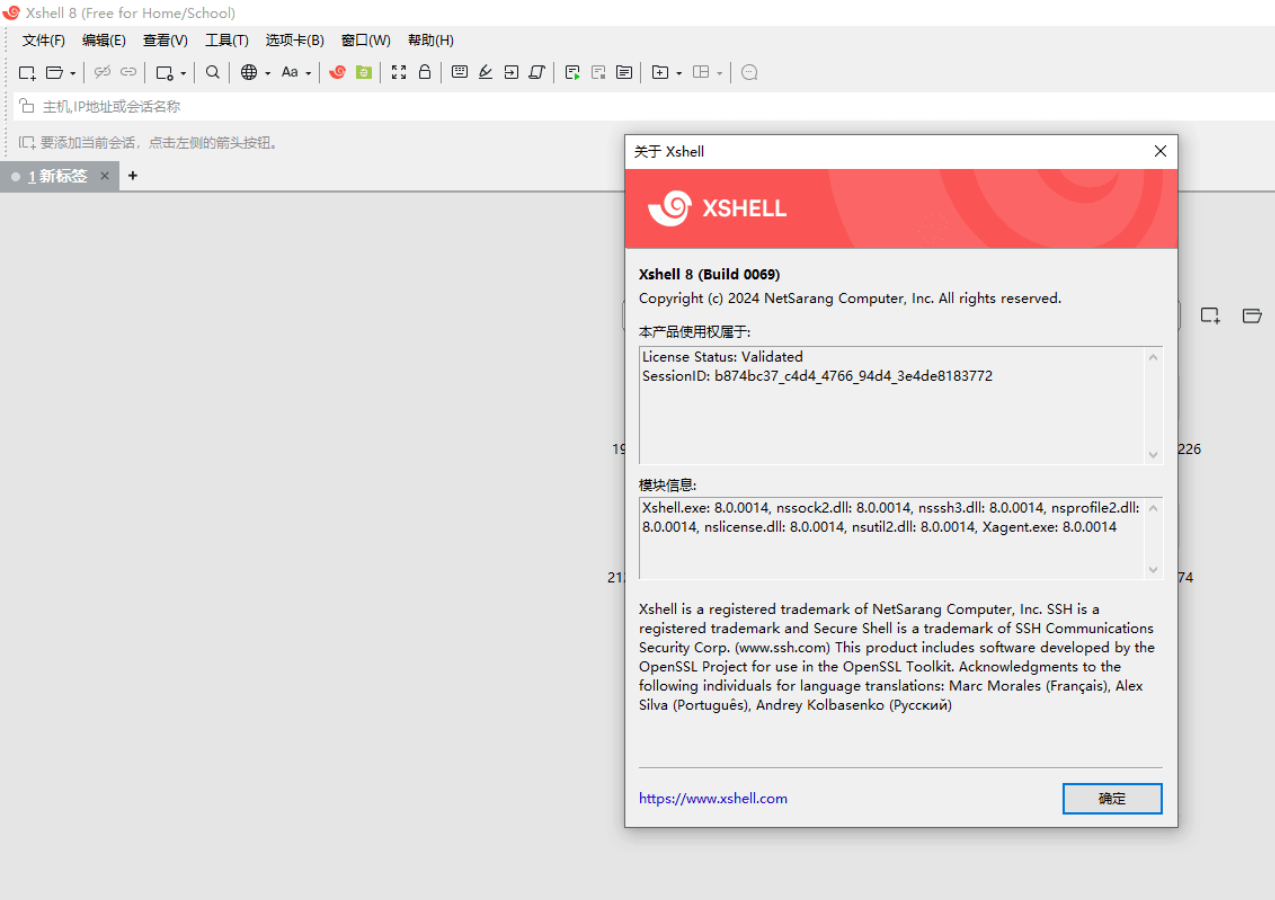Select the 1 新标签 tab
This screenshot has width=1275, height=900.
click(58, 176)
